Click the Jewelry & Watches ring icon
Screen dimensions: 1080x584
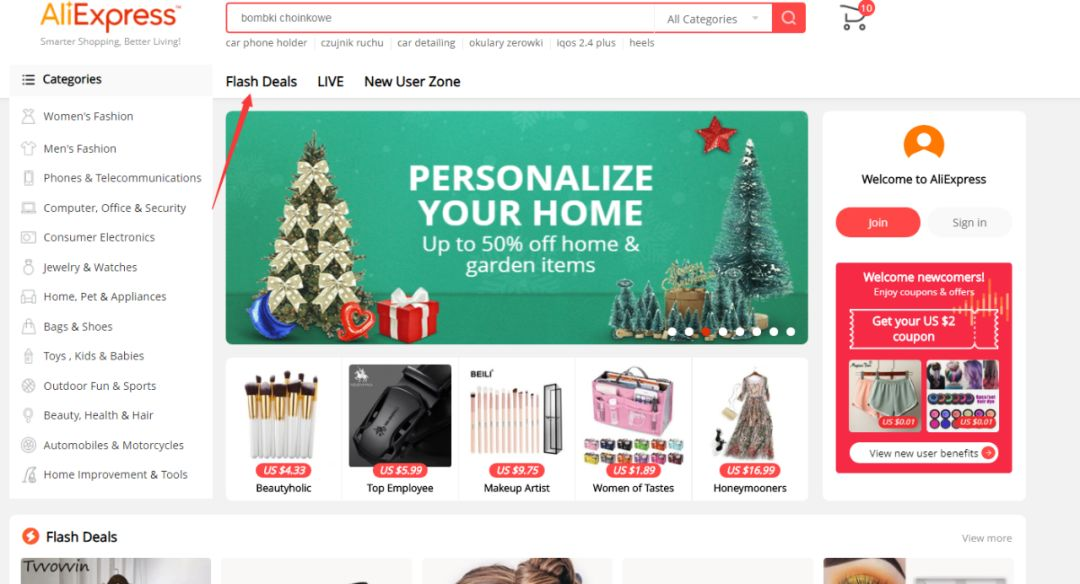pyautogui.click(x=28, y=267)
